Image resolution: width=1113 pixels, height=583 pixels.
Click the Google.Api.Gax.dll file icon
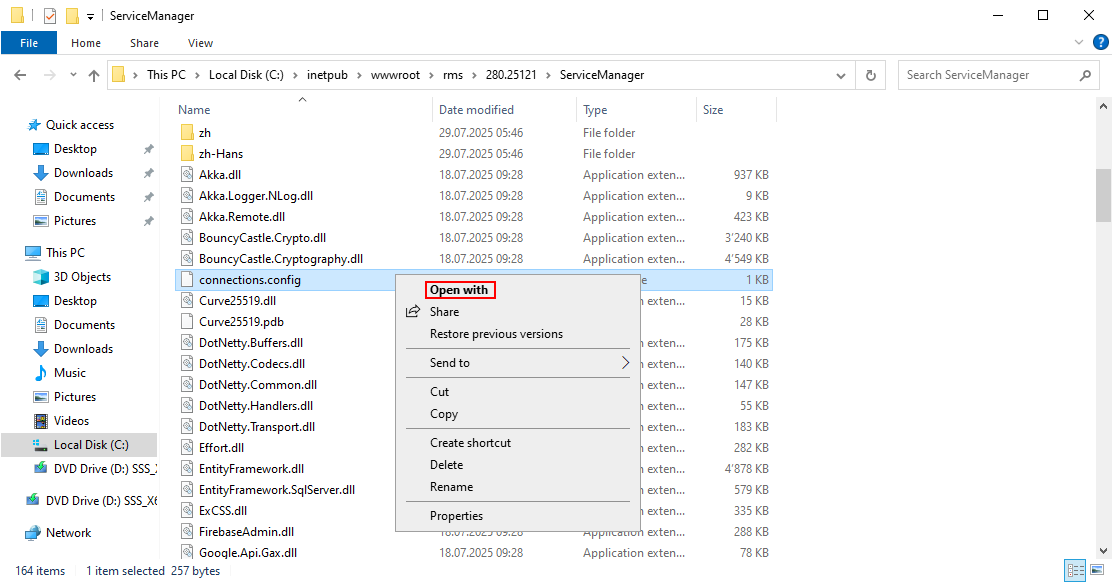pos(187,552)
